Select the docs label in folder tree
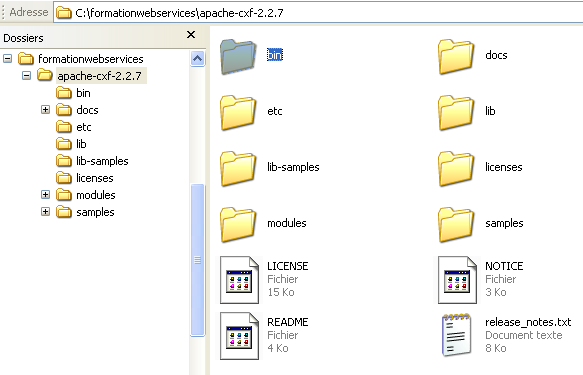Image resolution: width=583 pixels, height=375 pixels. pos(87,110)
